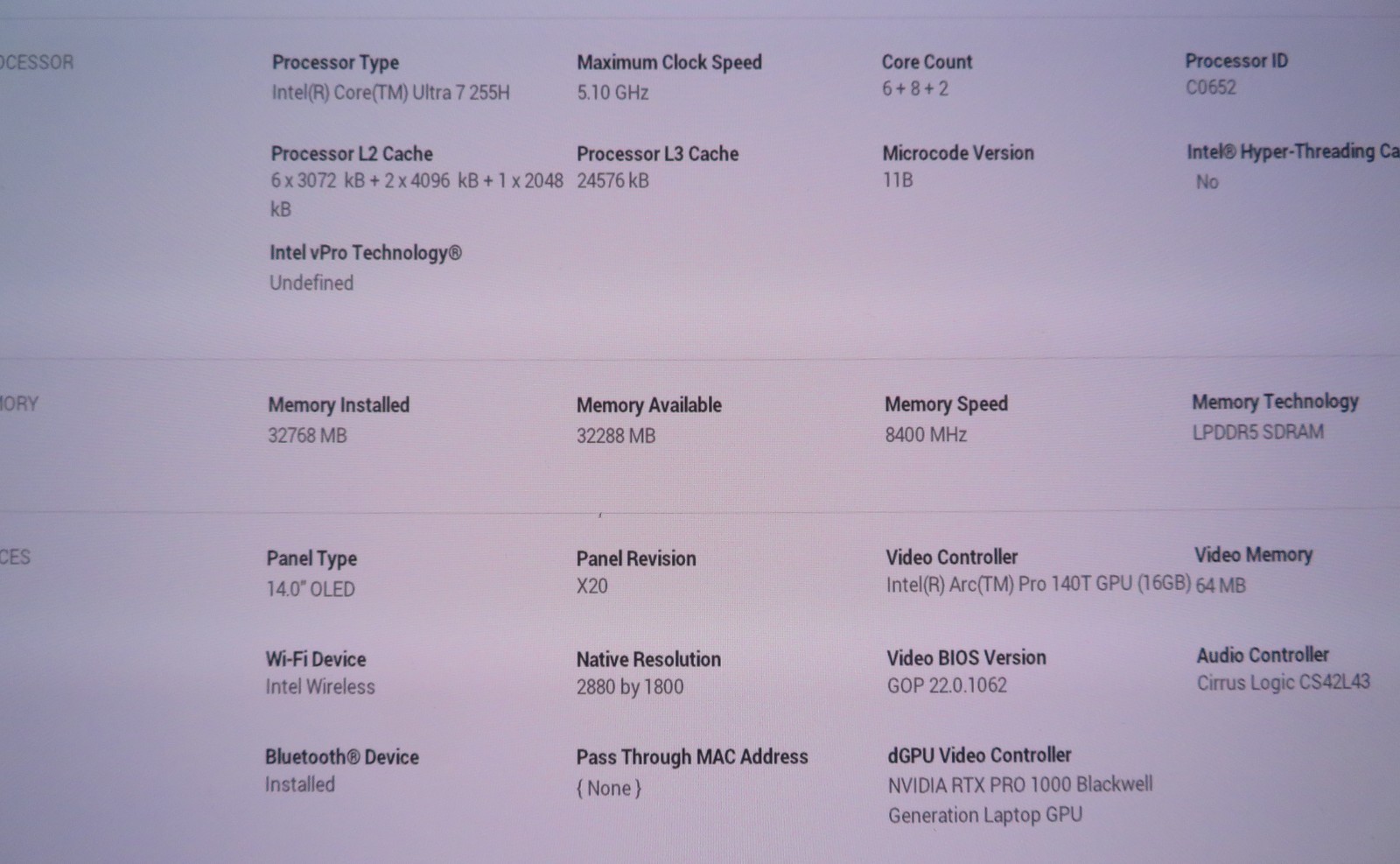Click the "Memory Available" label
Image resolution: width=1400 pixels, height=864 pixels.
coord(649,405)
